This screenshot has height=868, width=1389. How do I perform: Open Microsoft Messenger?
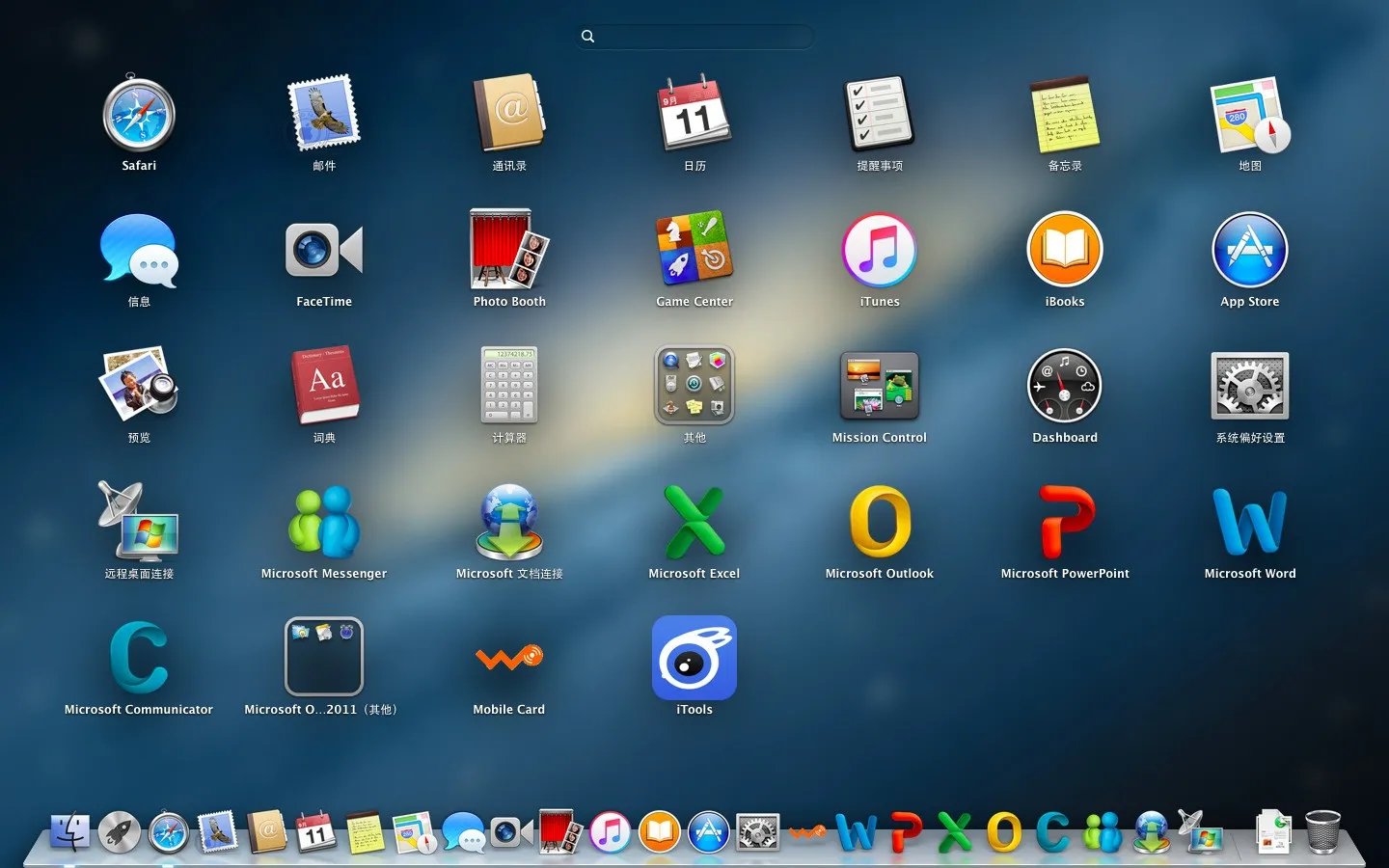point(324,524)
